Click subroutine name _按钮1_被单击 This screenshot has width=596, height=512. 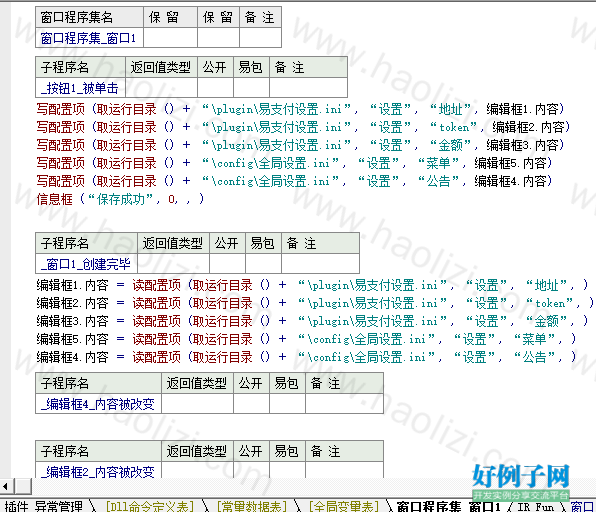(81, 88)
